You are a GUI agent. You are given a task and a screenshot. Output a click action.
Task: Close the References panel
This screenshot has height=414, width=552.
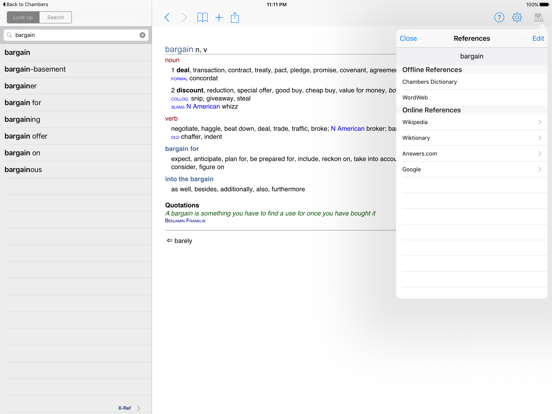point(408,38)
